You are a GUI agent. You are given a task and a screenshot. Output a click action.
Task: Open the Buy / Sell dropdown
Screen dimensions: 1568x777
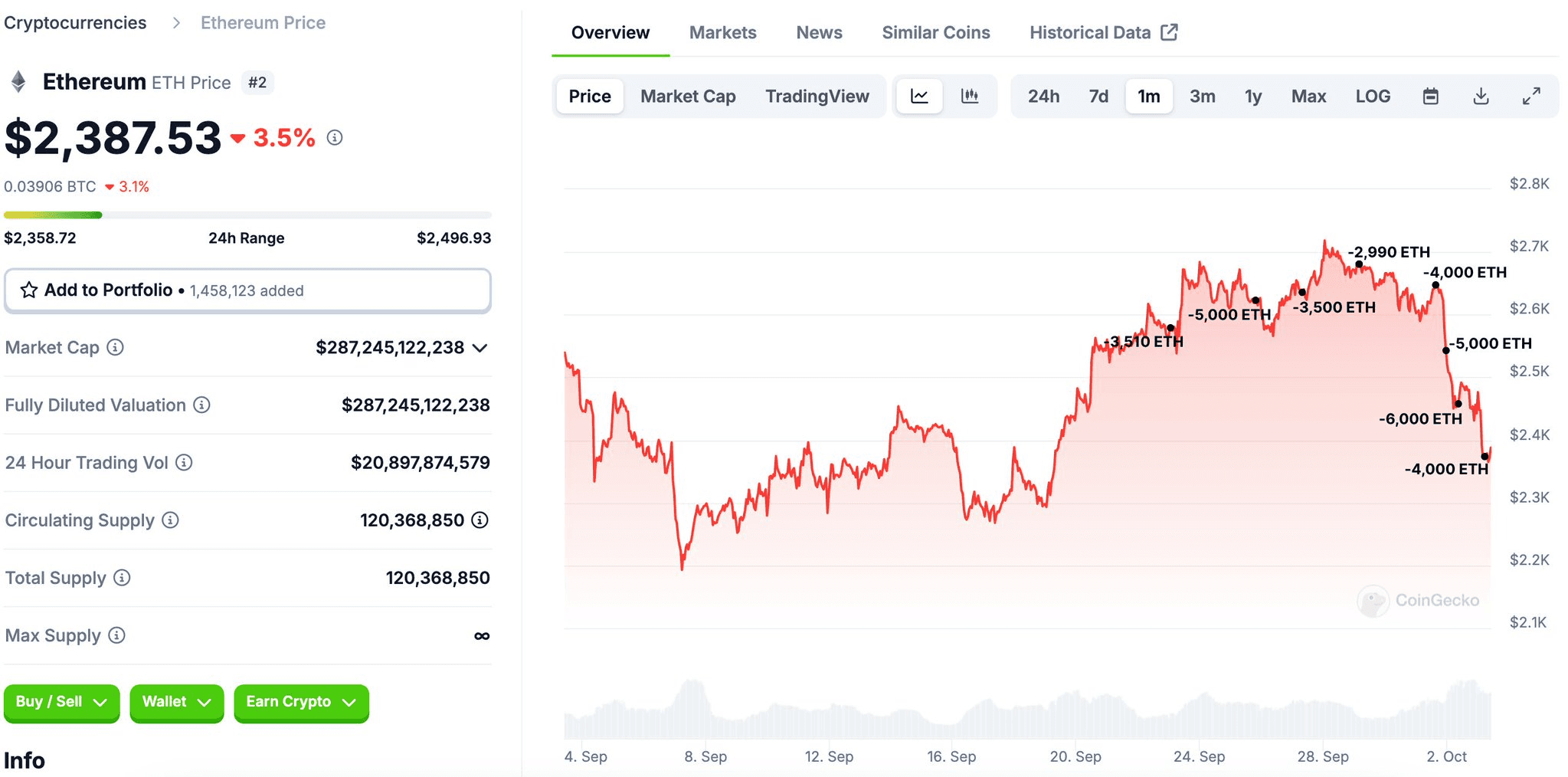click(61, 702)
